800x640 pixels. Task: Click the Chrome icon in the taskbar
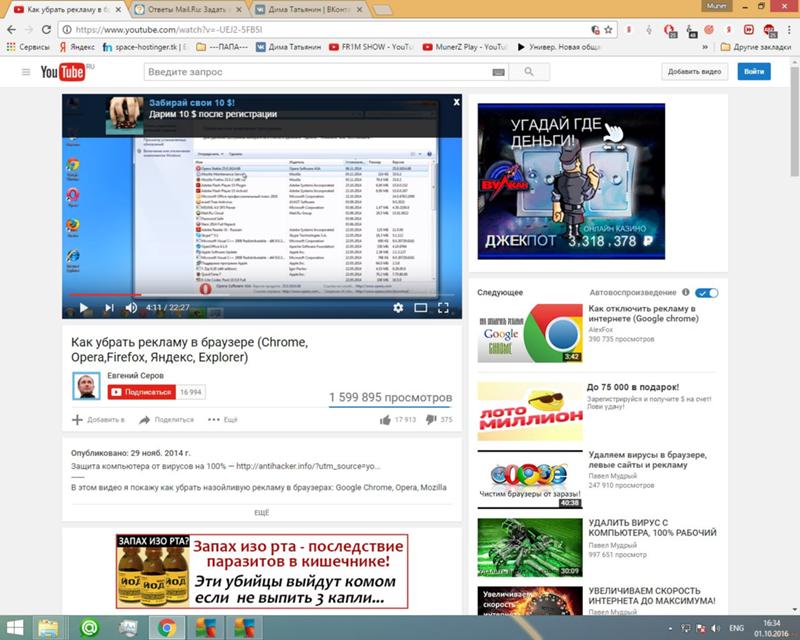[166, 627]
